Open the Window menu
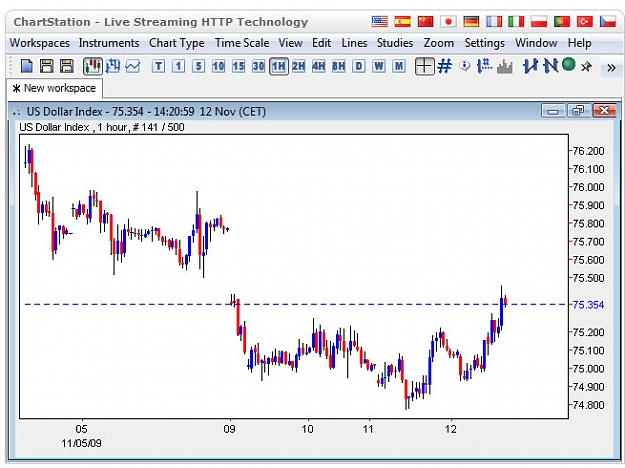 point(536,43)
